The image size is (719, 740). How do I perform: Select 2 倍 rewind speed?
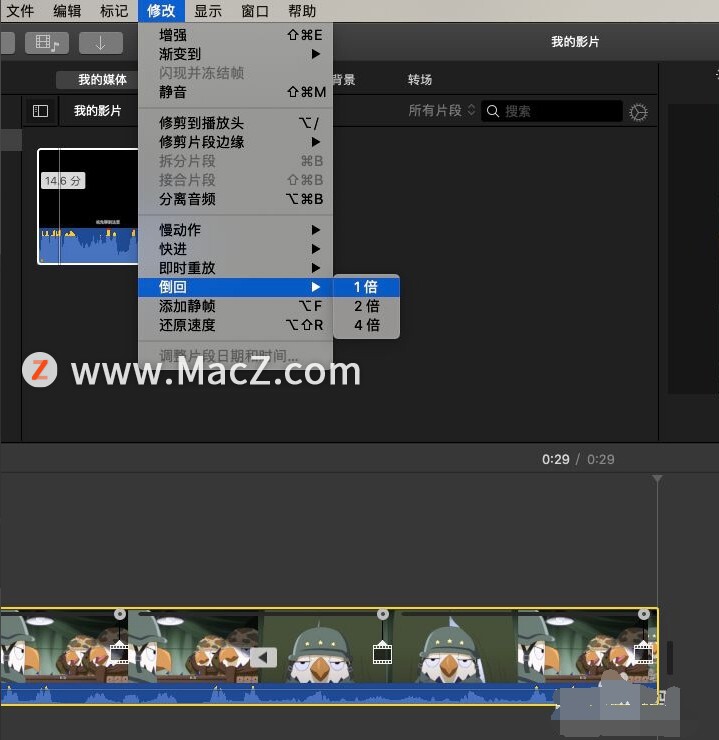tap(366, 306)
